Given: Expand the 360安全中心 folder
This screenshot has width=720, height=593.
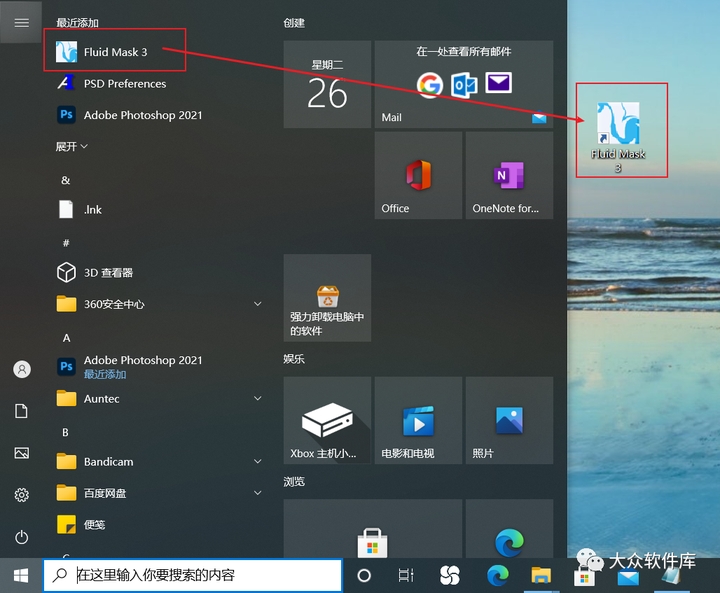Looking at the screenshot, I should 258,304.
